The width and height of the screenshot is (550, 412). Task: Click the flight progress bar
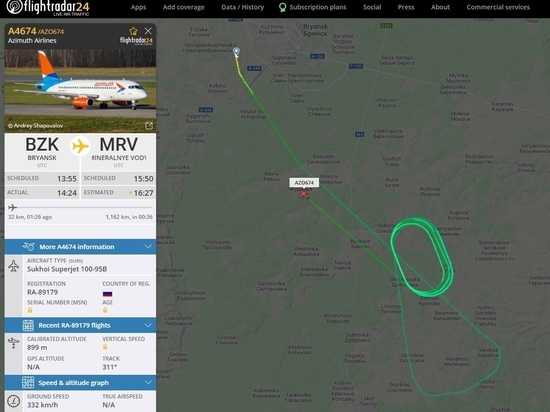pos(80,207)
